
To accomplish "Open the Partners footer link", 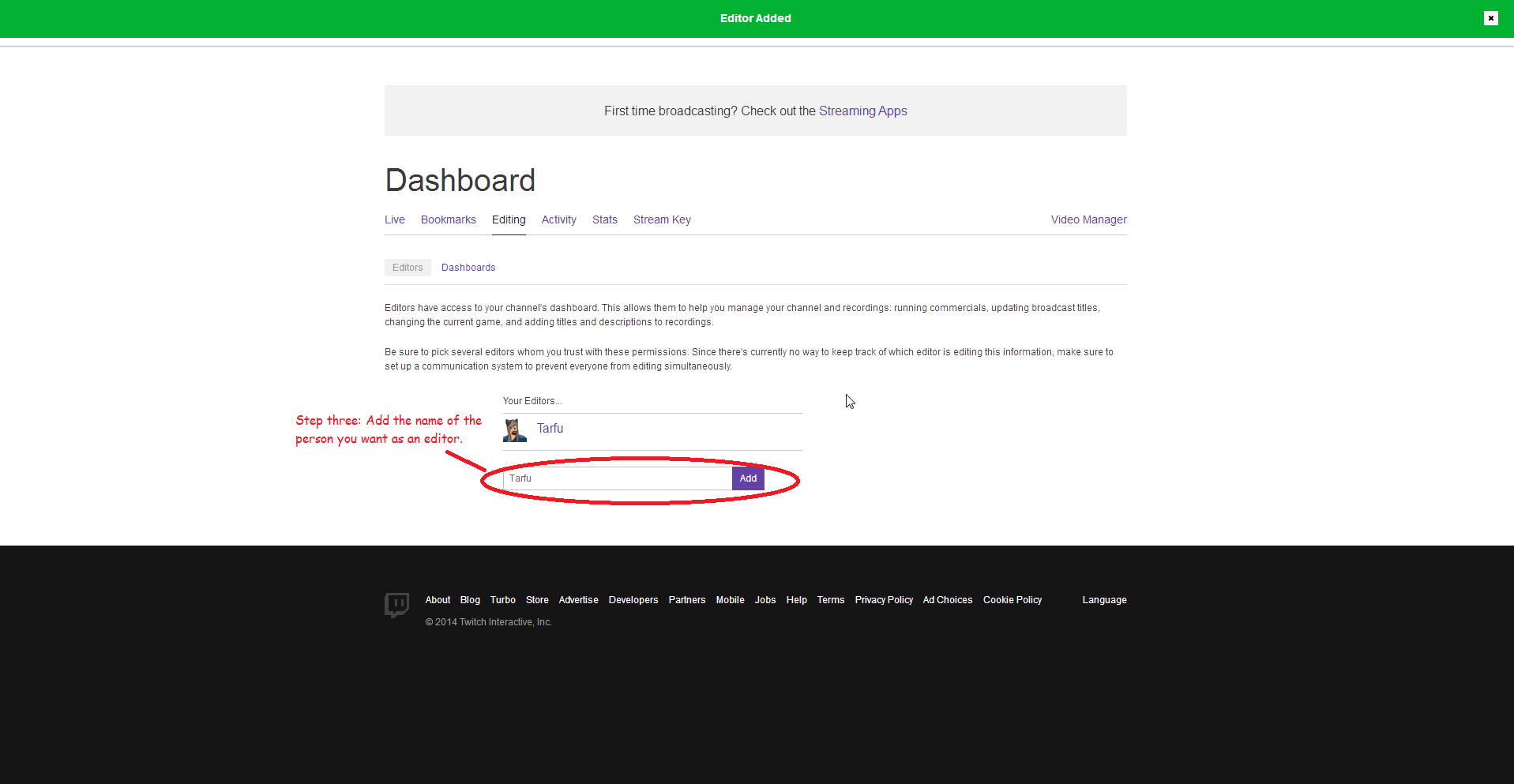I will (x=686, y=600).
